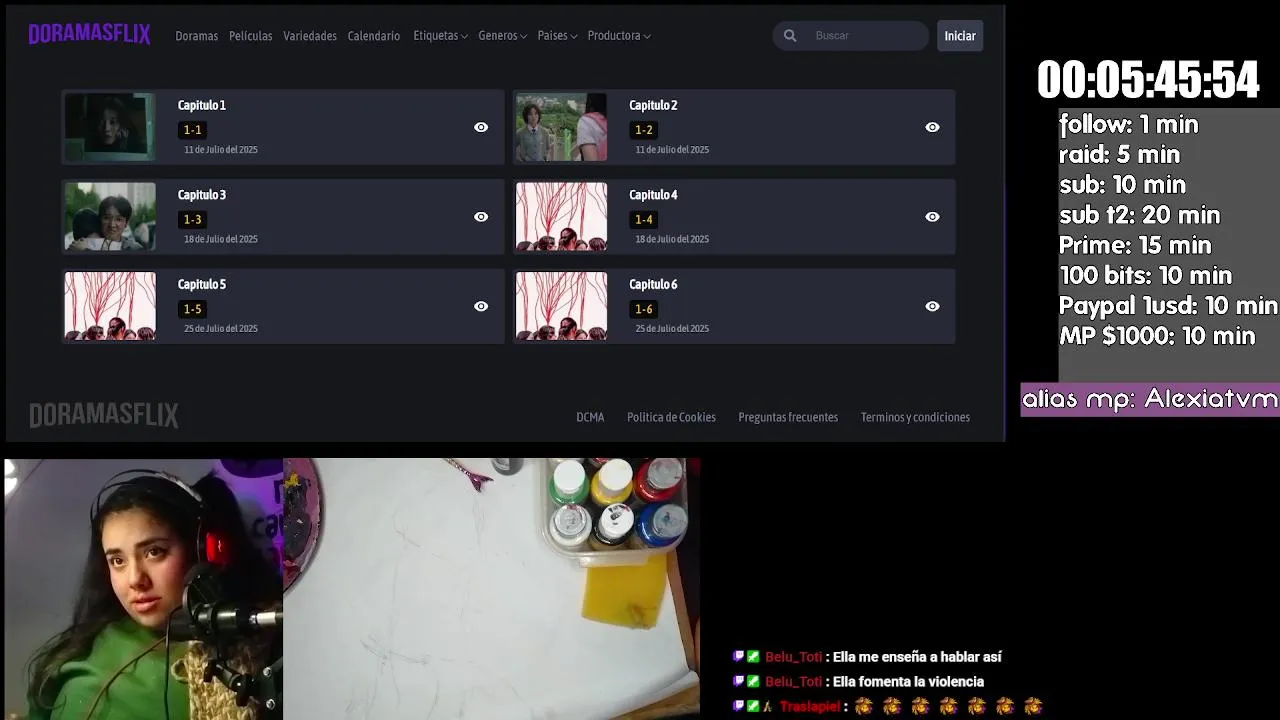
Task: Toggle watched eye icon for Capitulo 4
Action: click(932, 217)
